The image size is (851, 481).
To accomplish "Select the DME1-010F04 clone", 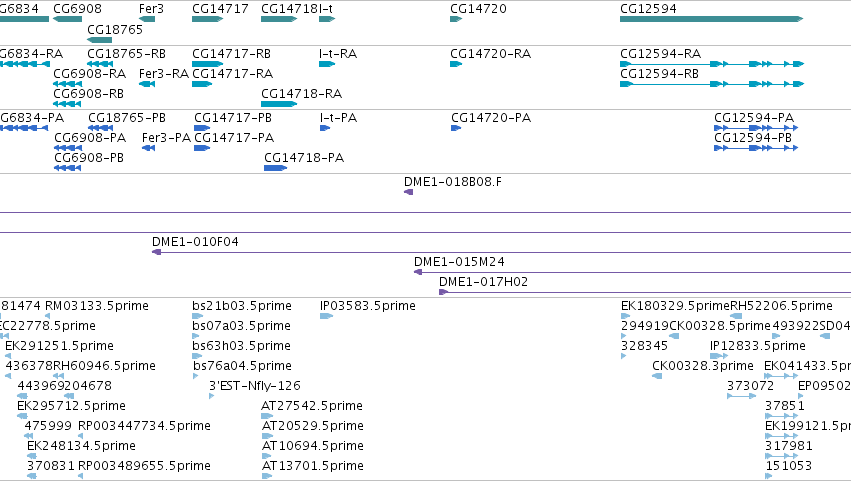I will [x=501, y=252].
